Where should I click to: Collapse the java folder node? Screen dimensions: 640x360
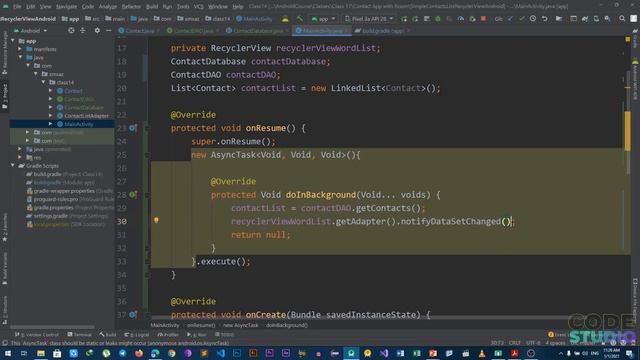pyautogui.click(x=20, y=58)
